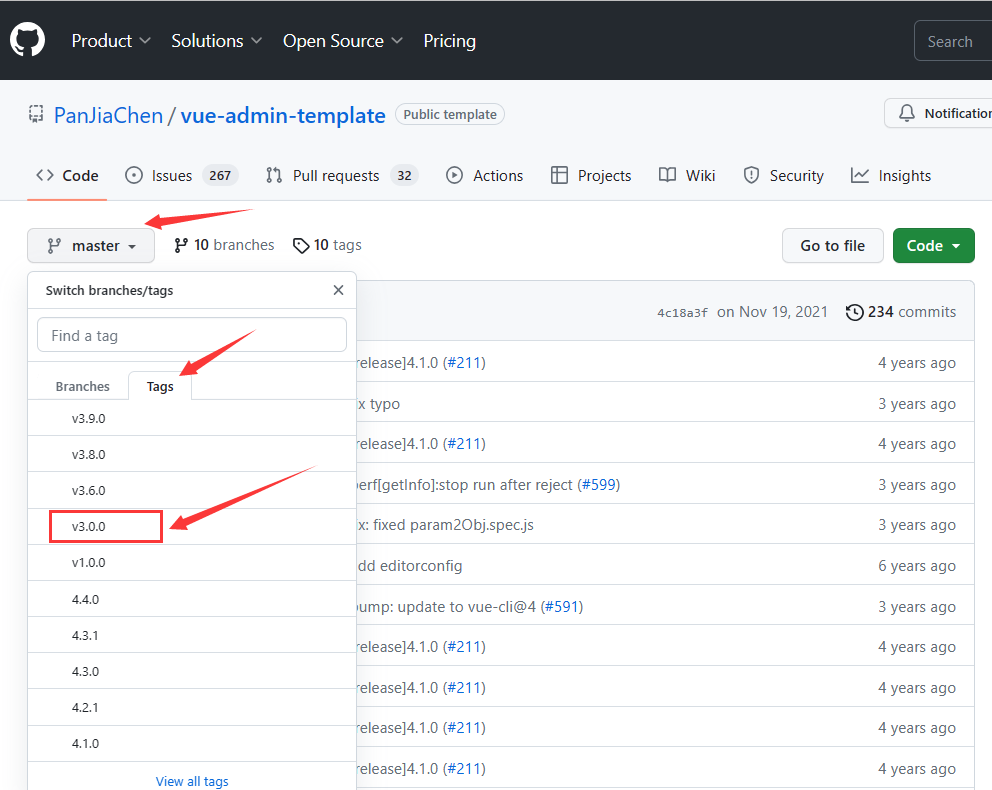Select tag 4.4.0

tap(192, 599)
